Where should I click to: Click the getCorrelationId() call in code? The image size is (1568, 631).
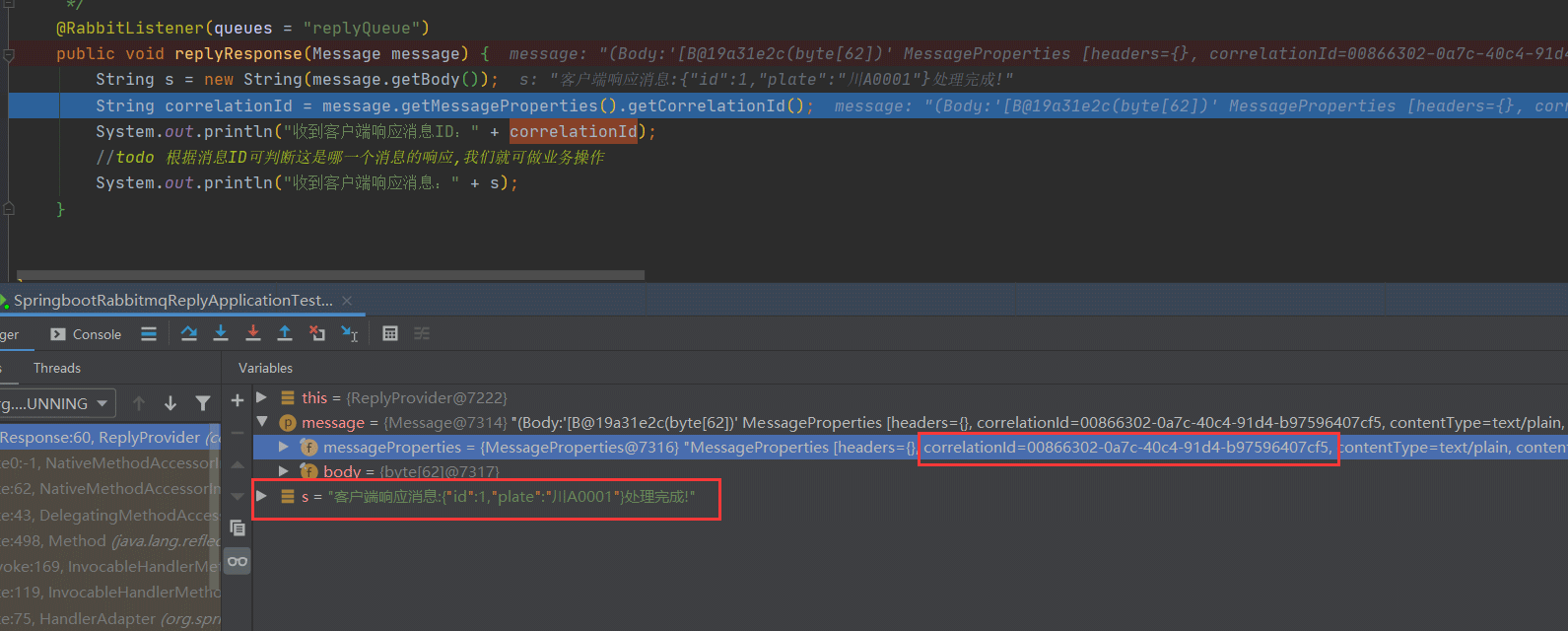tap(716, 105)
